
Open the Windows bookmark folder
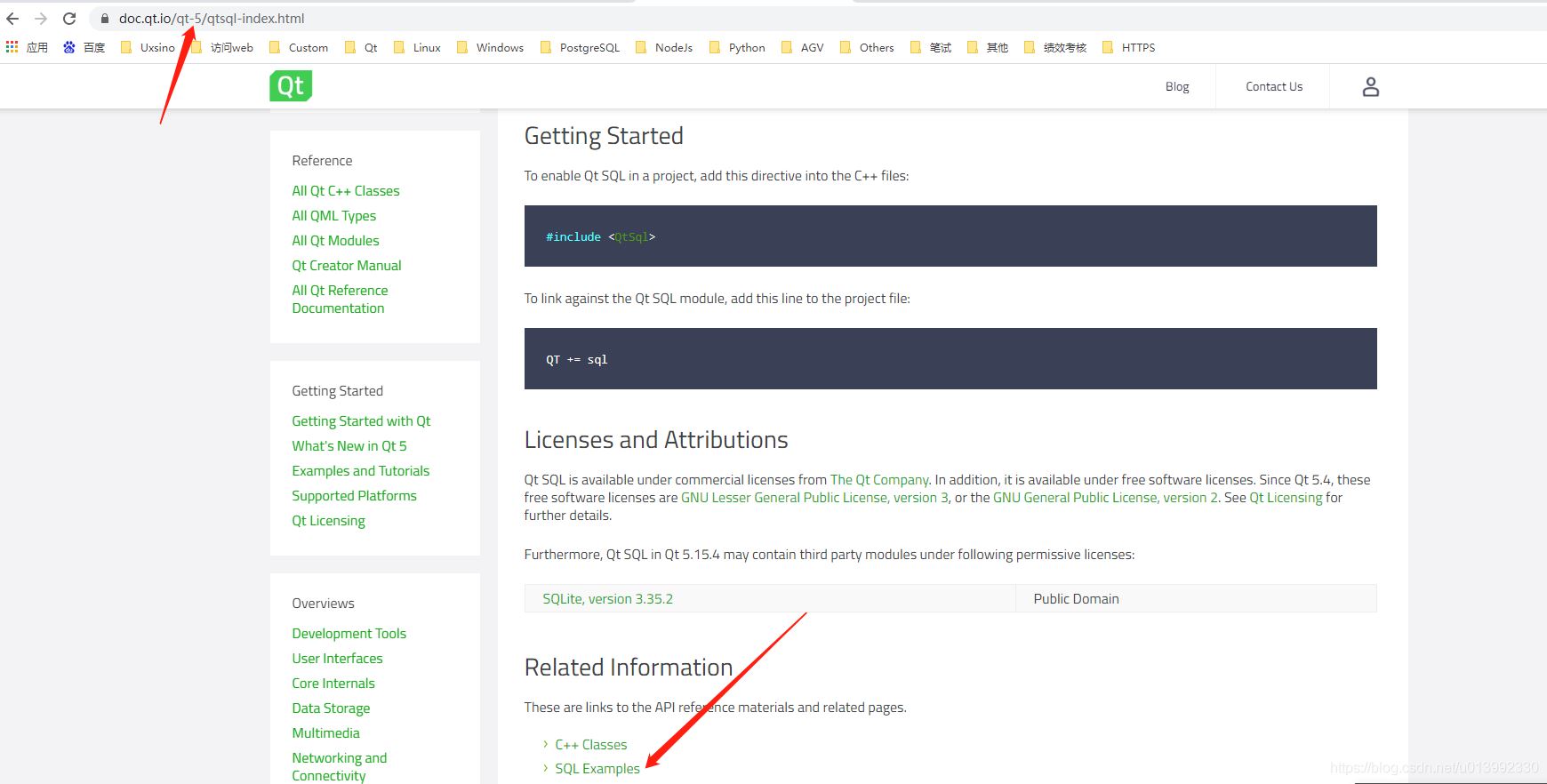tap(490, 47)
